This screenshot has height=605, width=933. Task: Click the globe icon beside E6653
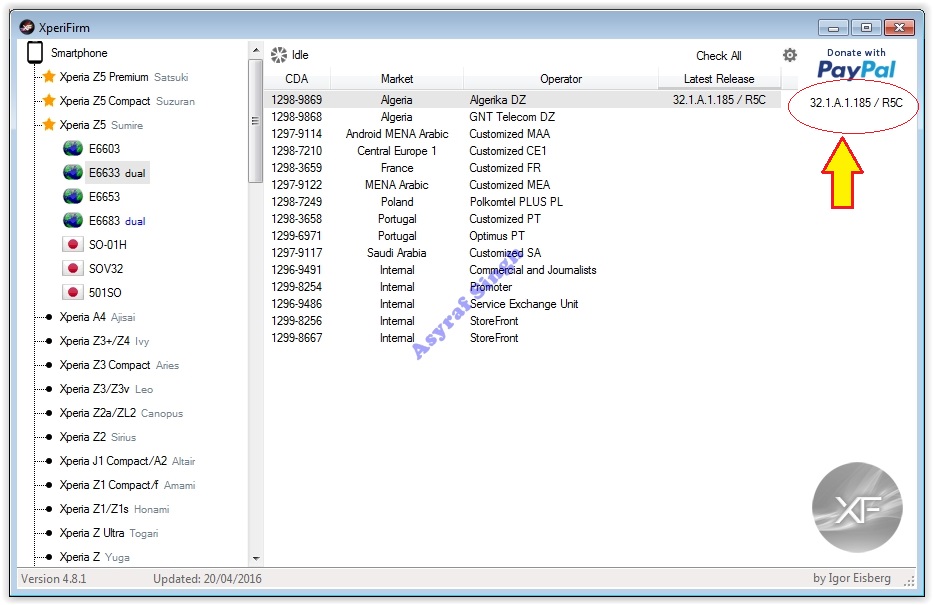click(73, 196)
